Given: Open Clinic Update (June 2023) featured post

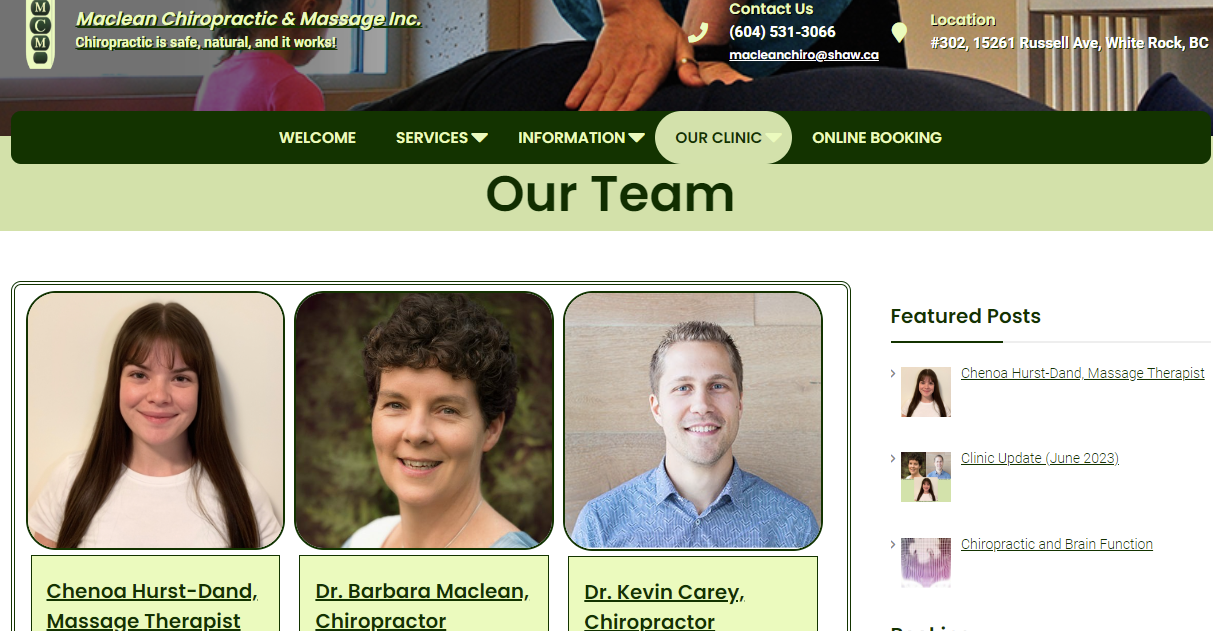Looking at the screenshot, I should (x=1040, y=458).
